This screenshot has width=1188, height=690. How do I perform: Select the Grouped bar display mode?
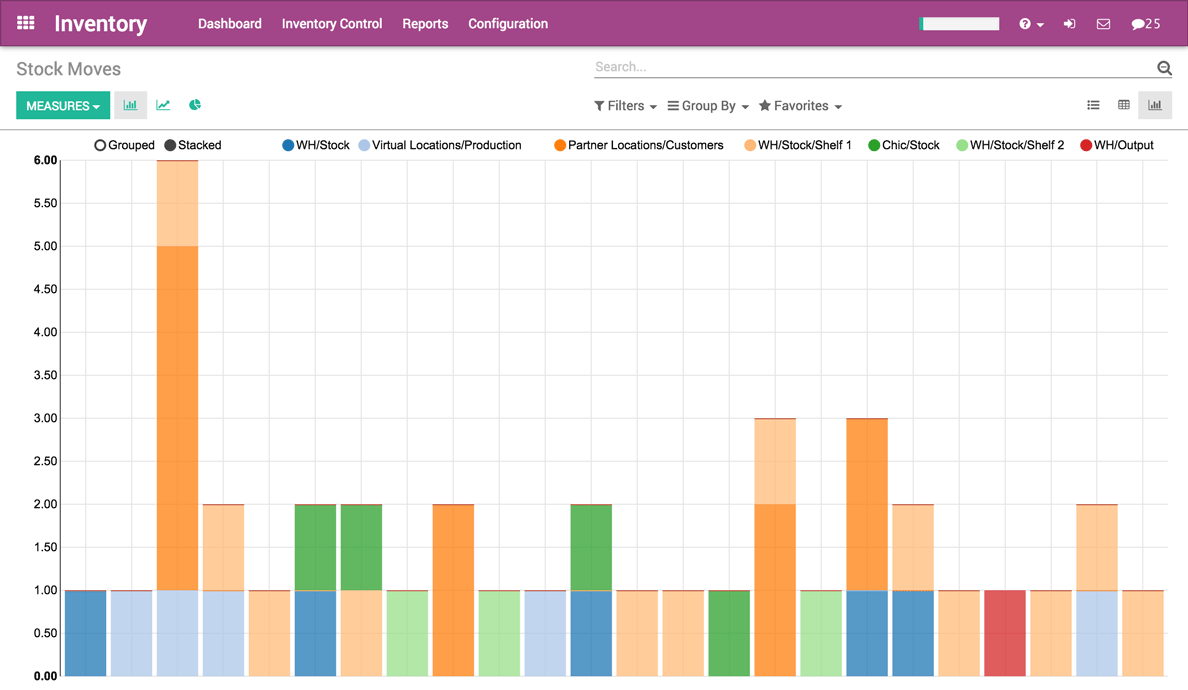coord(124,145)
